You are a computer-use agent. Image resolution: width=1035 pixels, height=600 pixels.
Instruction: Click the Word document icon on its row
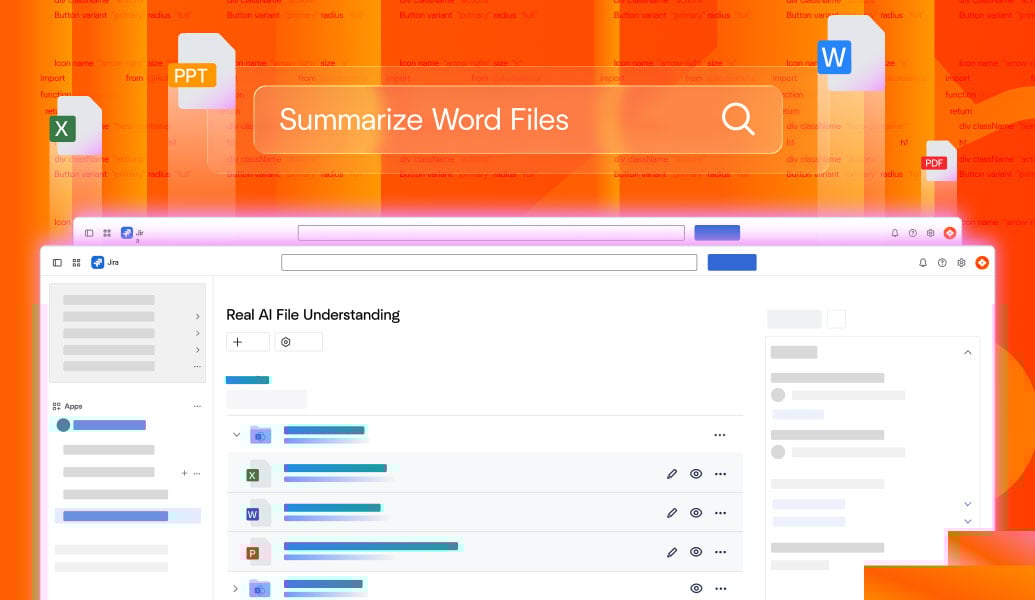[x=253, y=512]
